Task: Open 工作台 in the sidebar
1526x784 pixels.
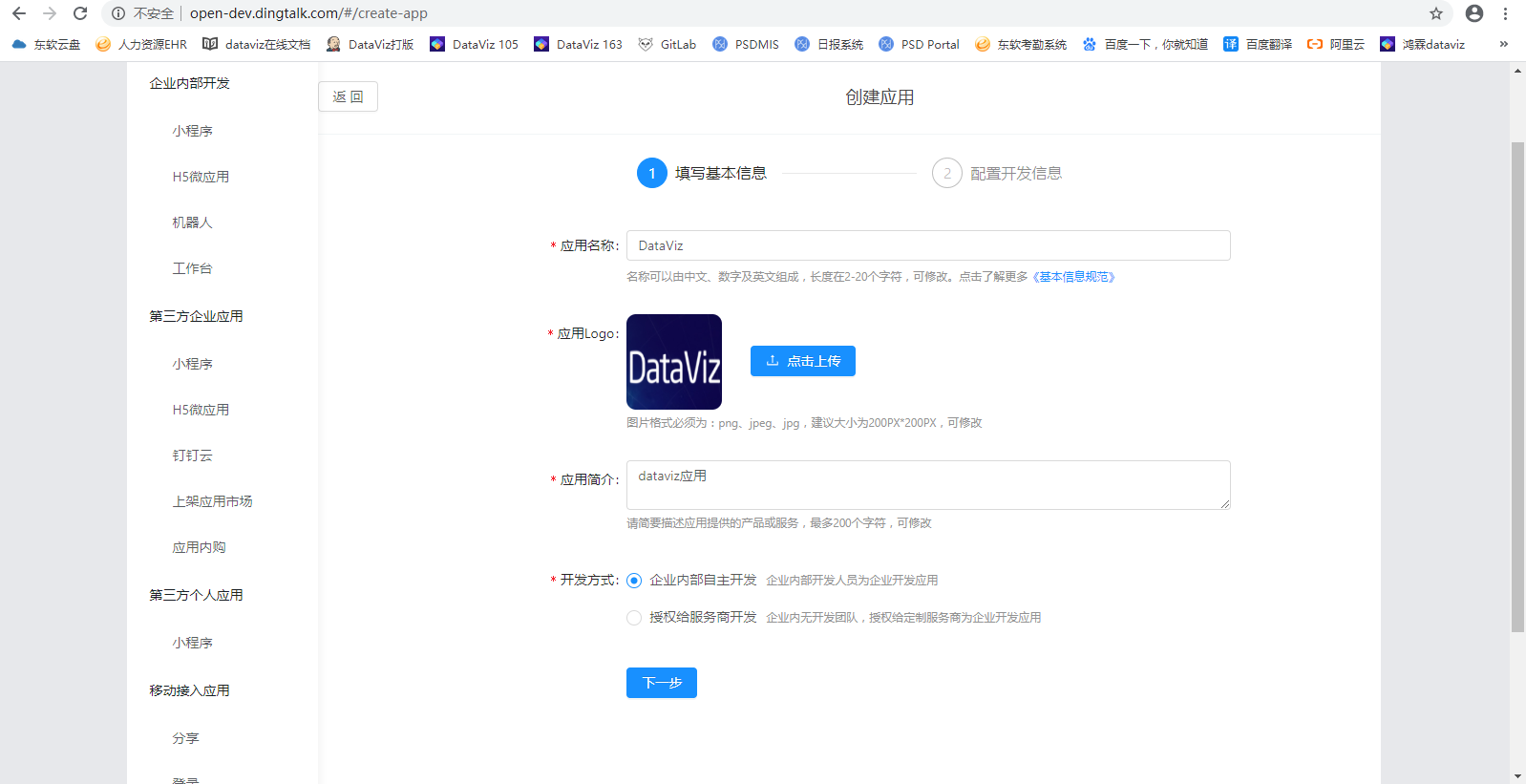Action: [x=193, y=268]
